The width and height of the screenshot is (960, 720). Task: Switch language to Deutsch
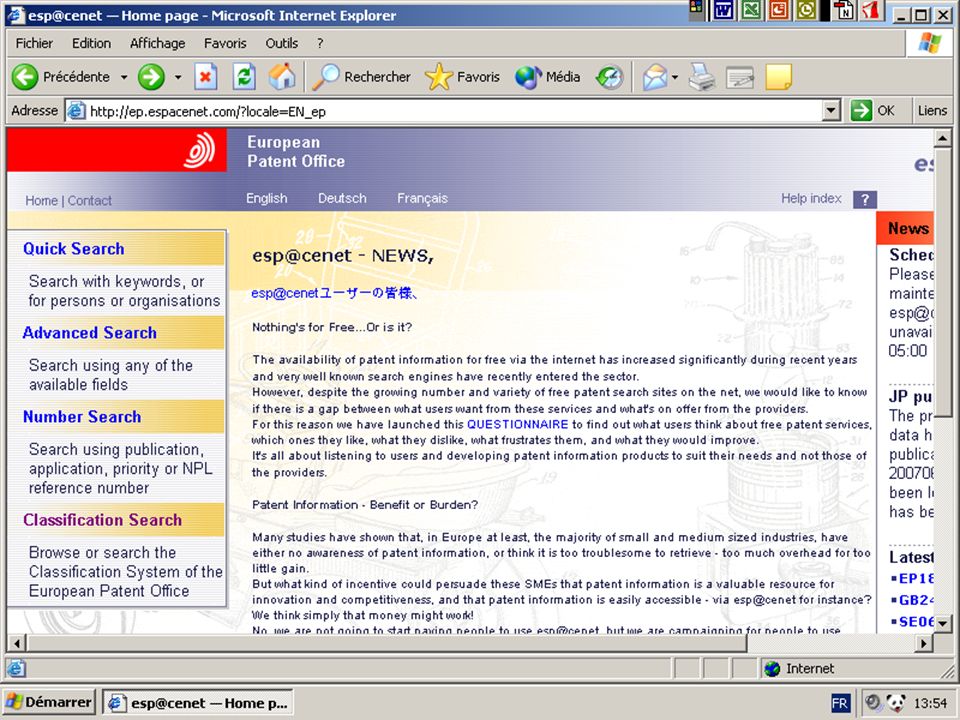(342, 198)
